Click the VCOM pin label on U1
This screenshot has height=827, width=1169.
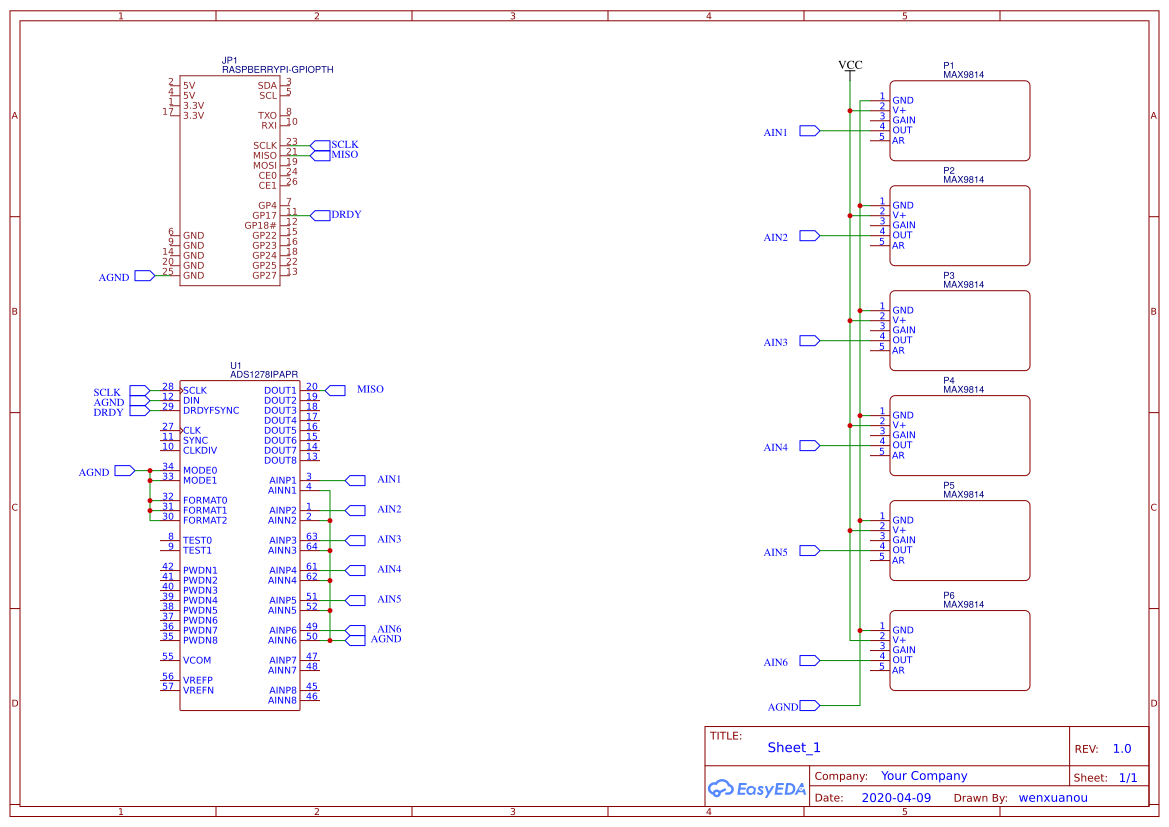point(197,661)
